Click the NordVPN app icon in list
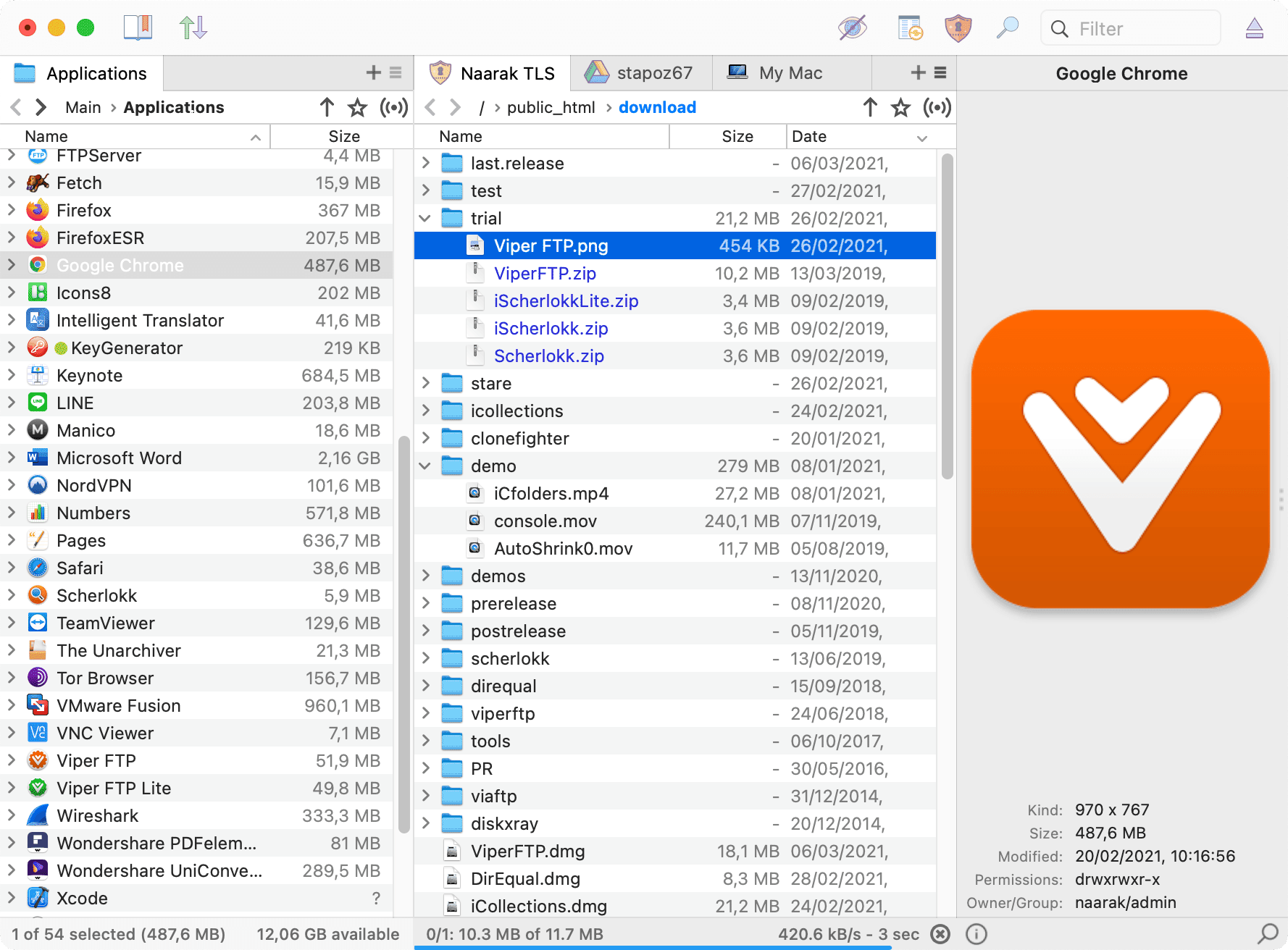Image resolution: width=1288 pixels, height=950 pixels. click(38, 485)
